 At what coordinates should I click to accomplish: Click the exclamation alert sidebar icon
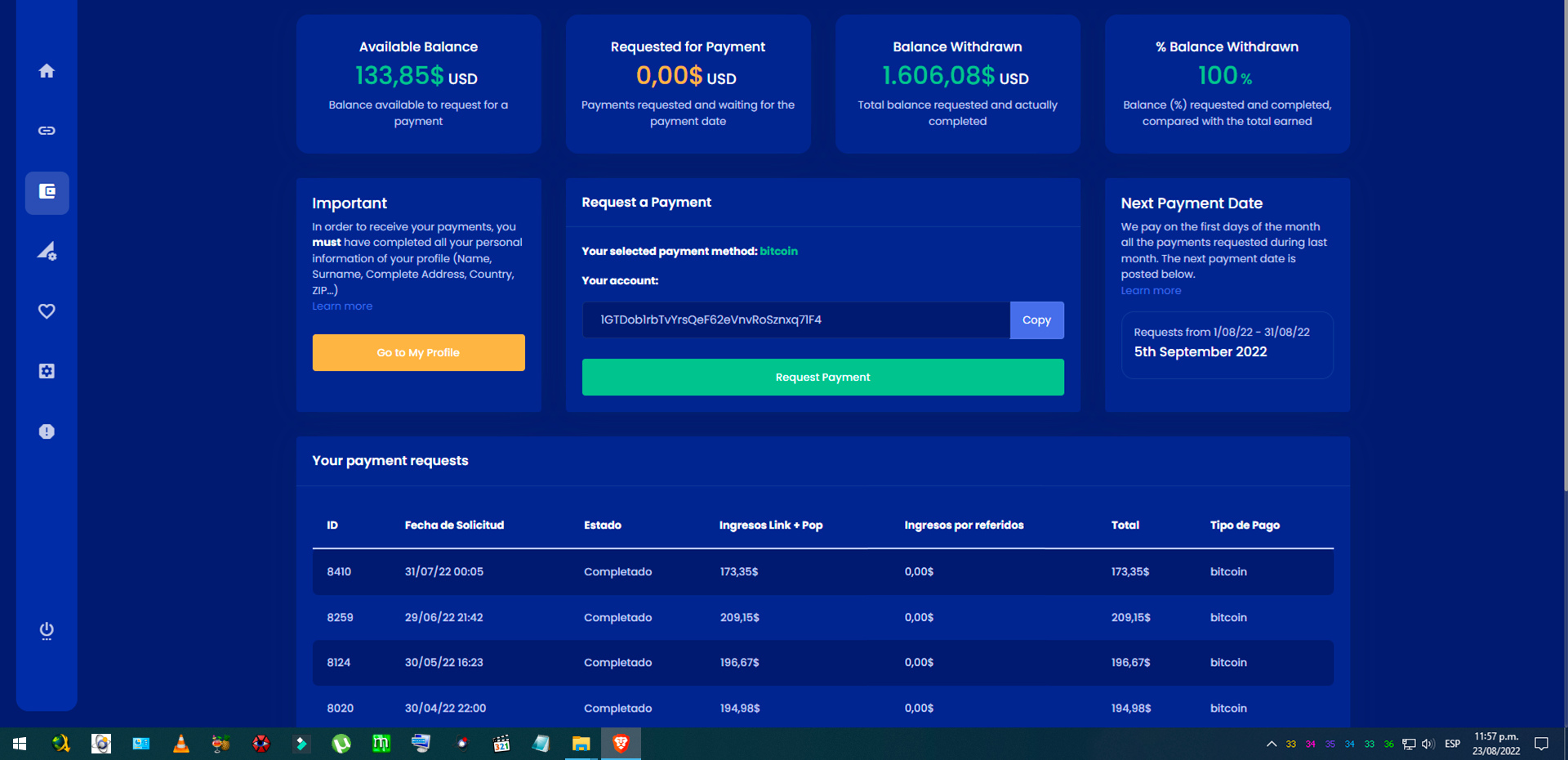(x=47, y=431)
